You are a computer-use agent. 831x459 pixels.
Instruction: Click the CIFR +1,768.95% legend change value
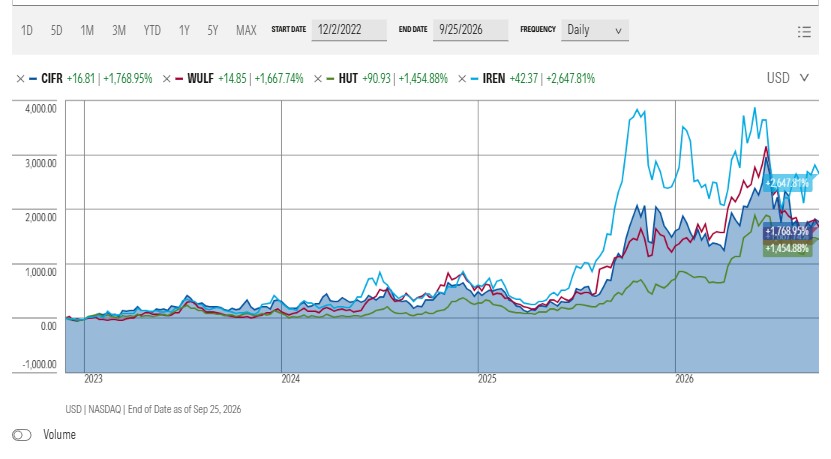128,79
